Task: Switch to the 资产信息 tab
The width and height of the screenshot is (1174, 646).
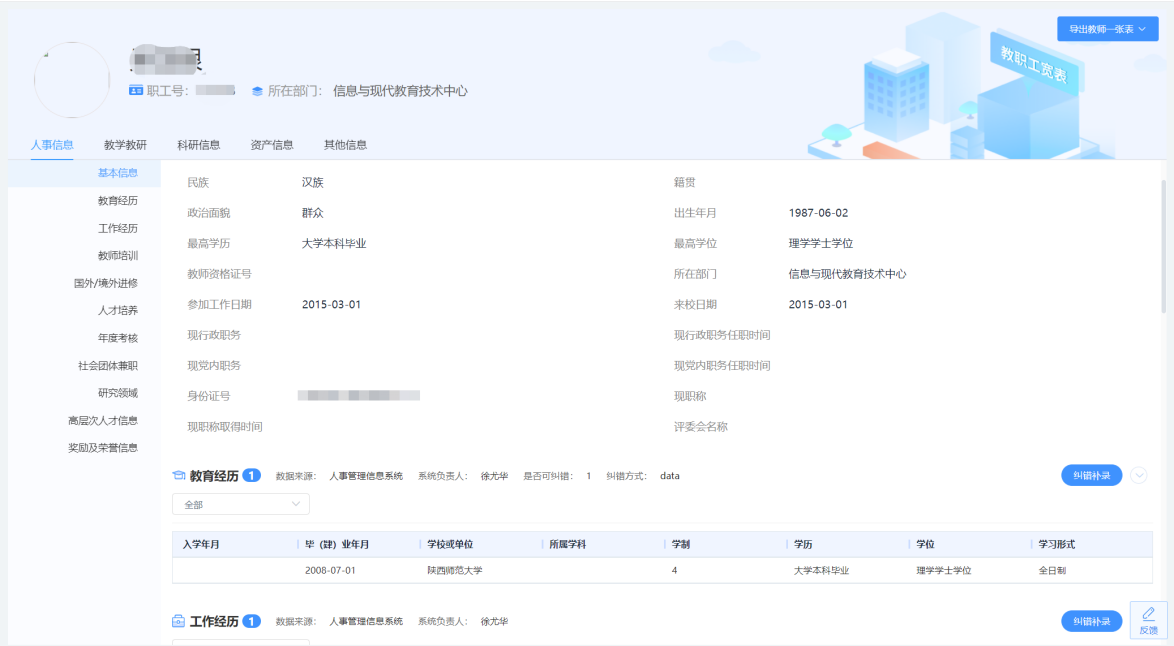Action: point(272,145)
